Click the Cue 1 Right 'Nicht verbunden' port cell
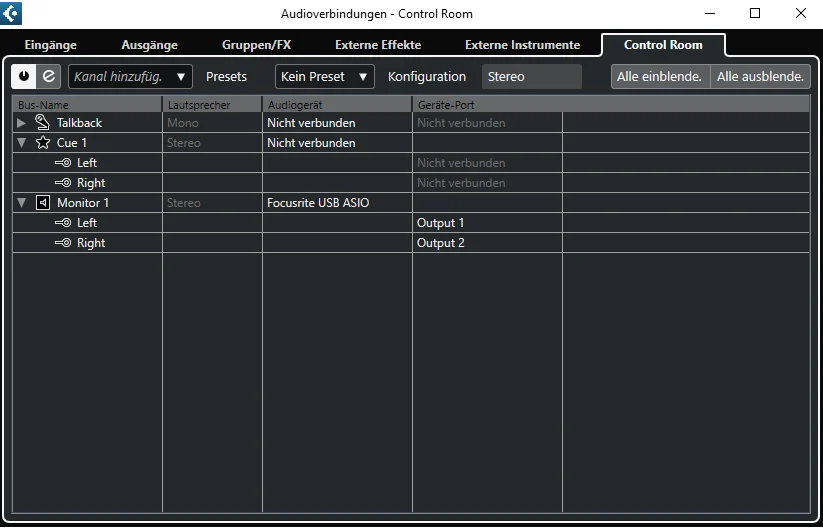Screen dimensions: 823x528 point(487,183)
